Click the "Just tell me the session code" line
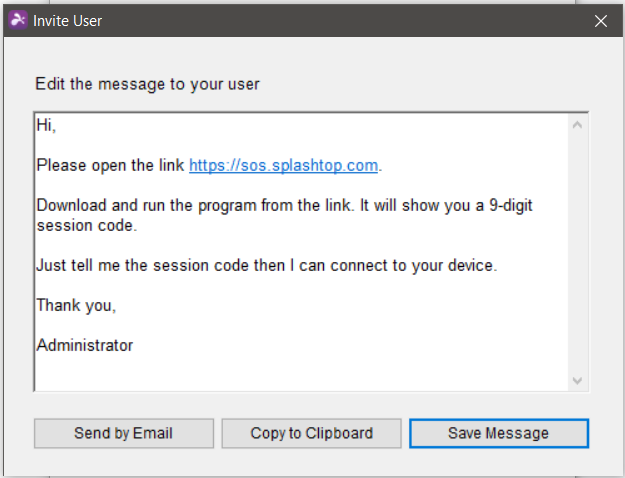Image resolution: width=625 pixels, height=478 pixels. pos(267,265)
